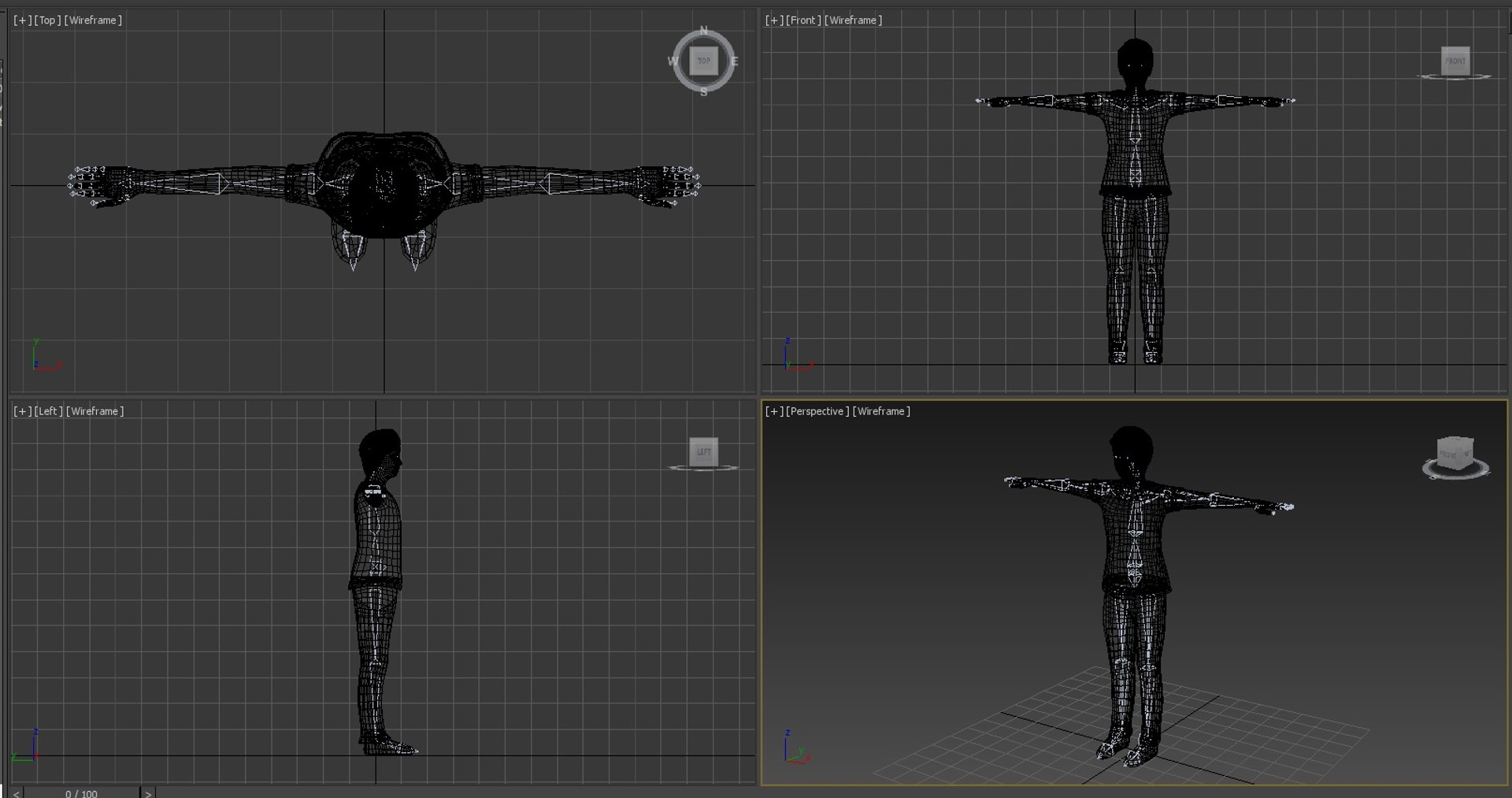
Task: Open the [Front] view label menu
Action: (x=803, y=20)
